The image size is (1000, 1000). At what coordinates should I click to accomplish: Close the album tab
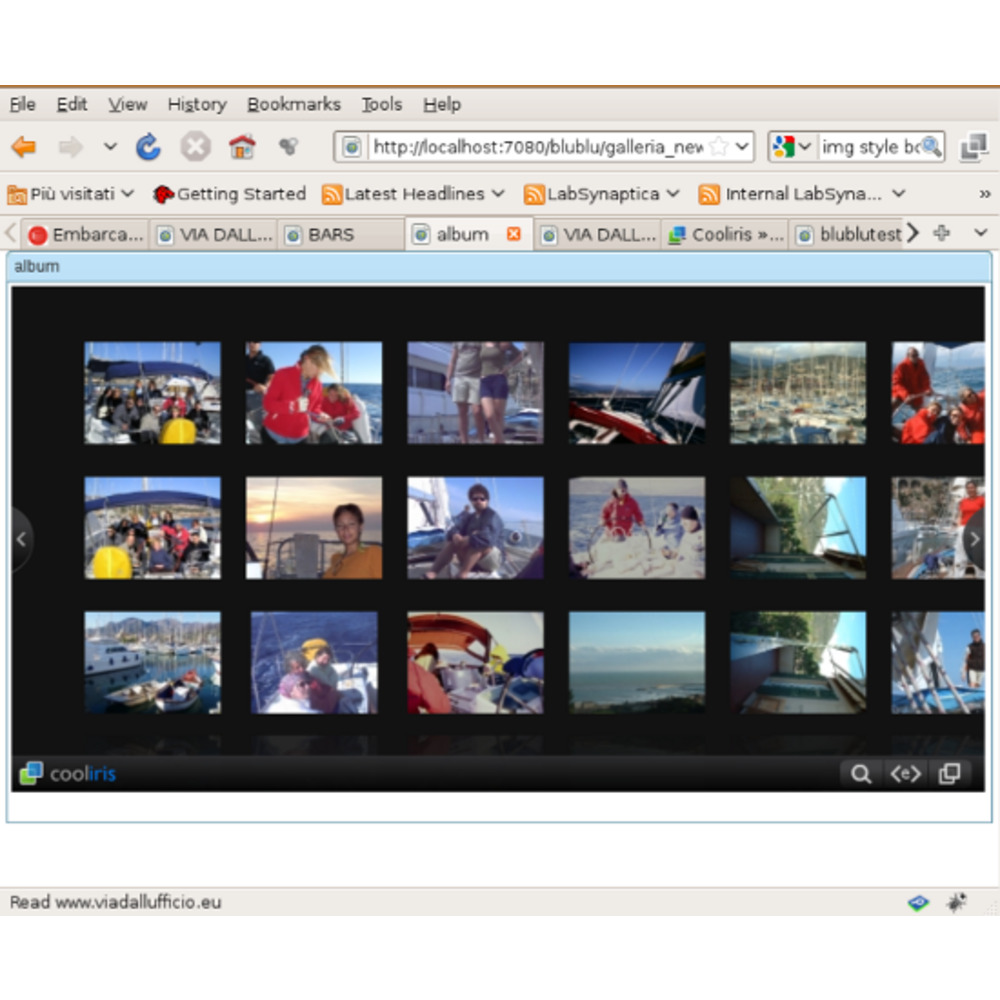click(513, 234)
